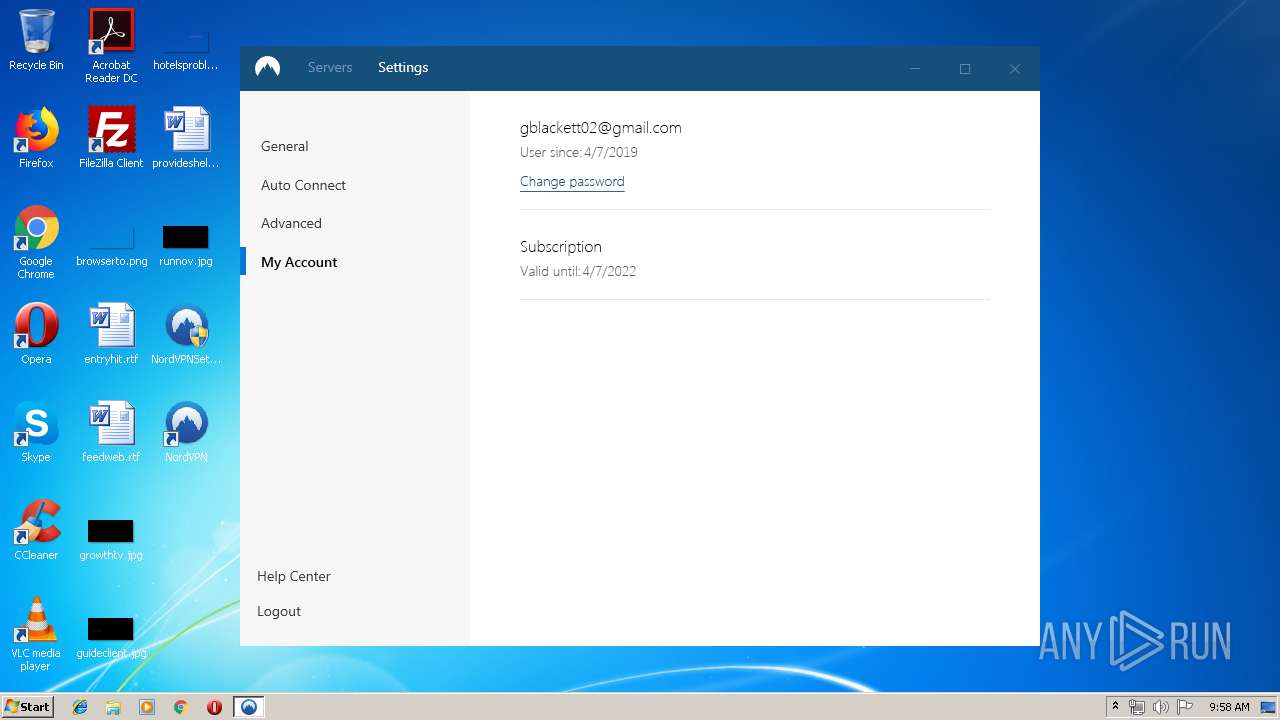Open Auto Connect settings
1280x720 pixels.
pos(303,185)
